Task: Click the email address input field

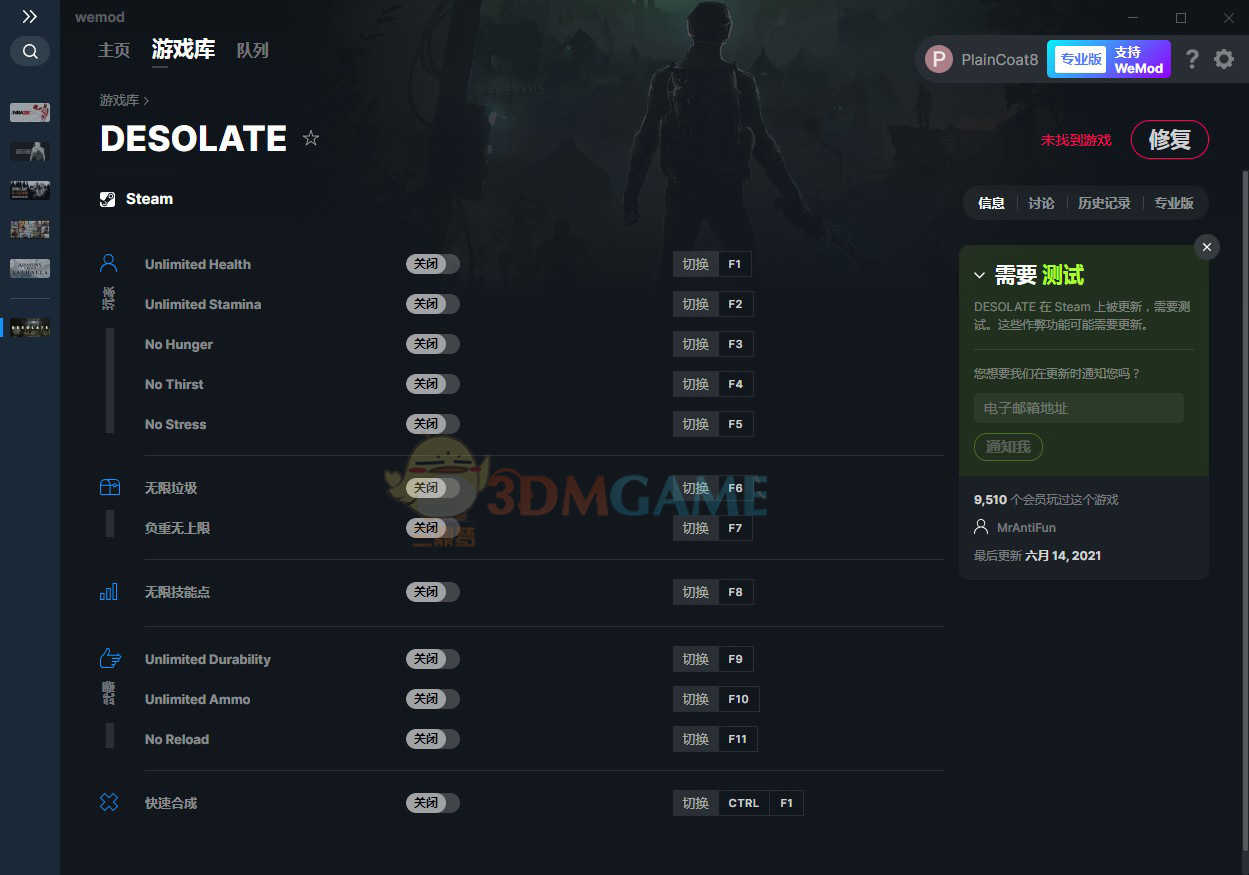Action: coord(1079,408)
